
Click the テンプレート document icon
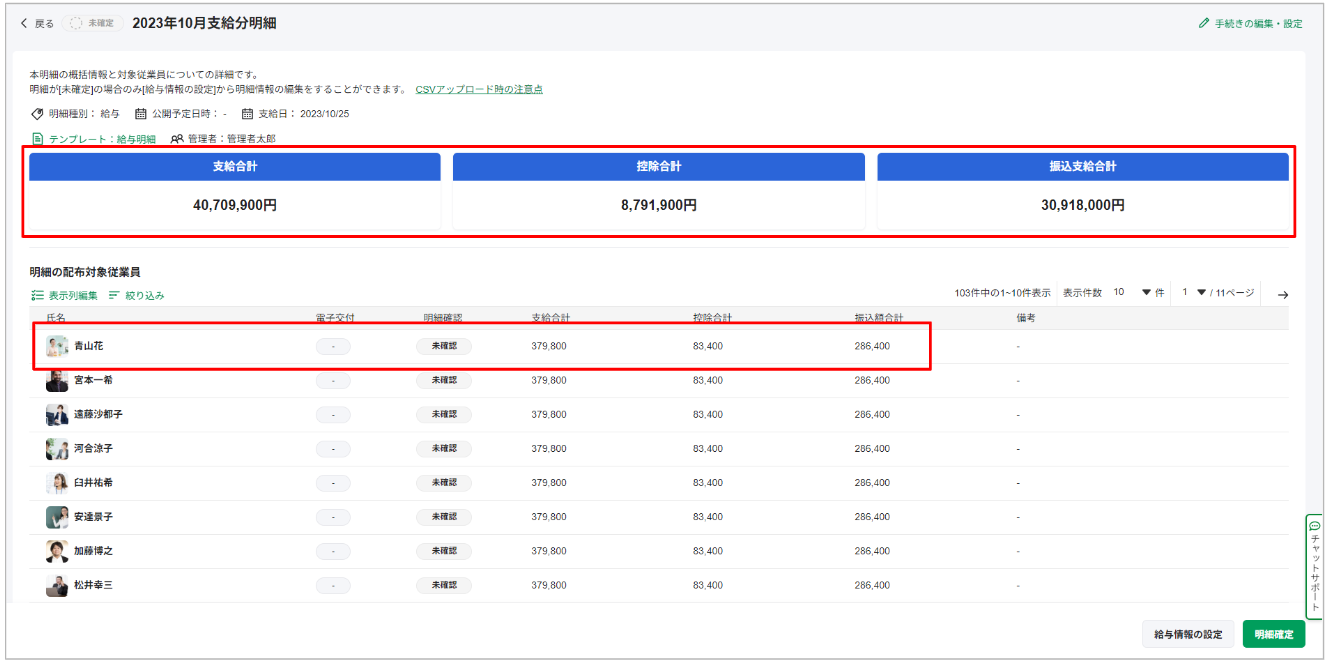[x=38, y=139]
